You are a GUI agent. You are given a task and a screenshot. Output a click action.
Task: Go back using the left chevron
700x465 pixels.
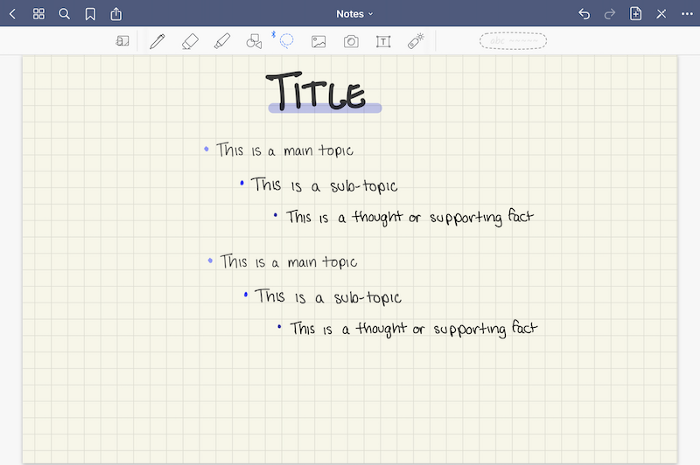pyautogui.click(x=12, y=14)
